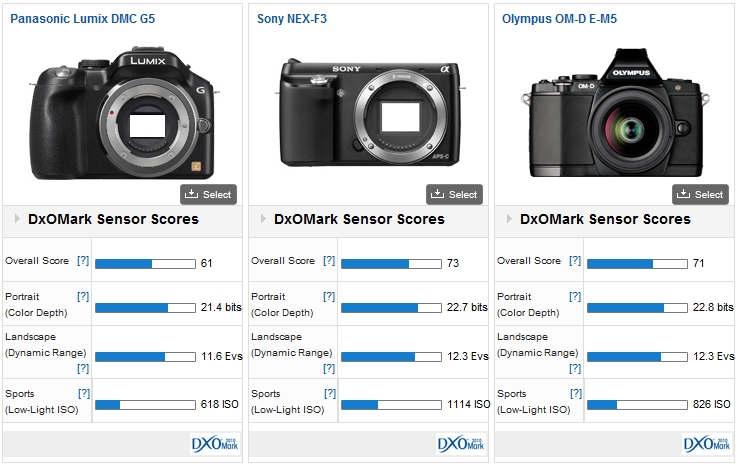
Task: Open Portrait help [?] for Panasonic
Action: [83, 296]
